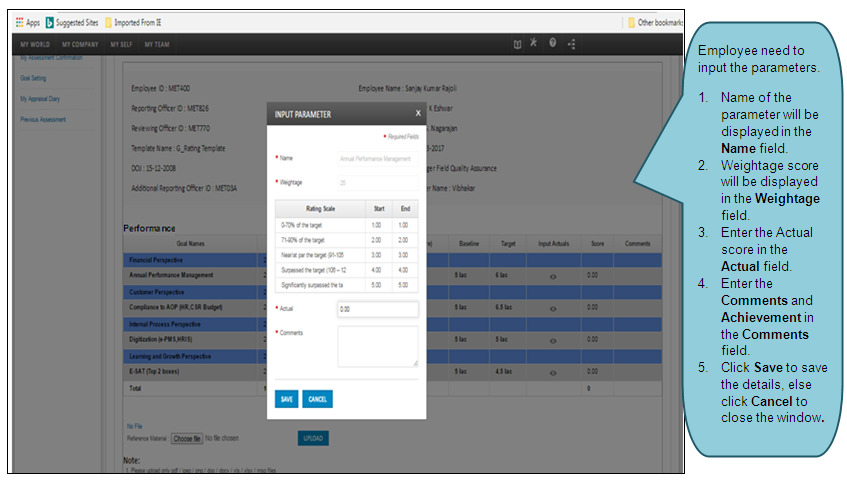Open Previous Assessment link

pyautogui.click(x=43, y=119)
